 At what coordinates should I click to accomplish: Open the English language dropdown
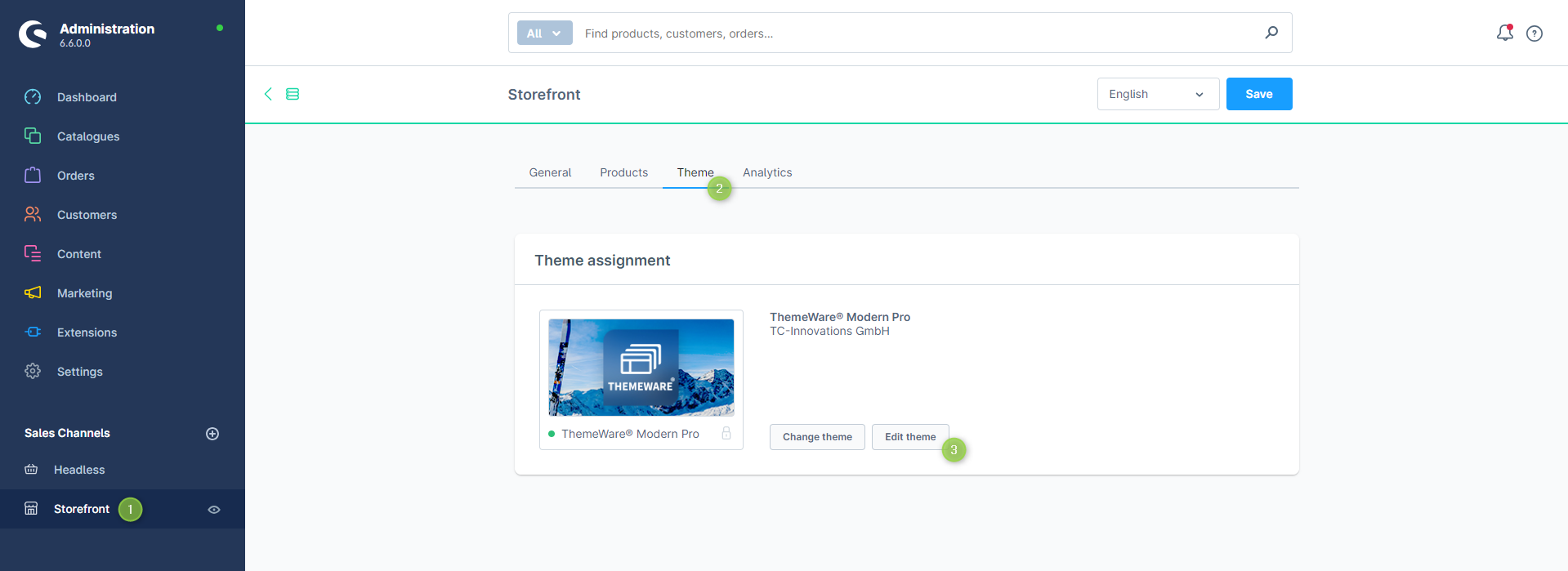tap(1158, 94)
